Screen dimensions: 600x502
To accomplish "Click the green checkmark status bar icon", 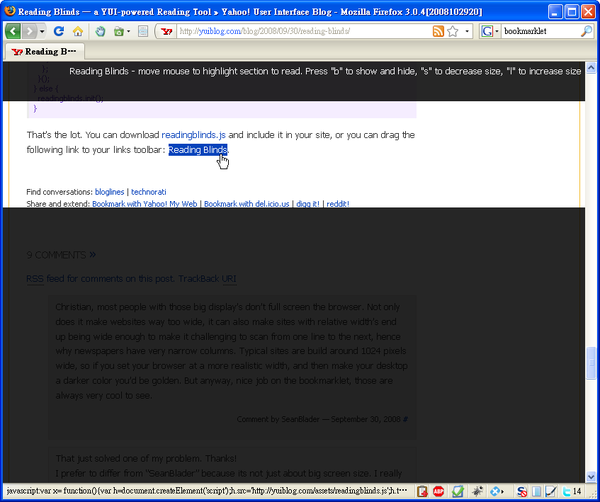I will [458, 491].
